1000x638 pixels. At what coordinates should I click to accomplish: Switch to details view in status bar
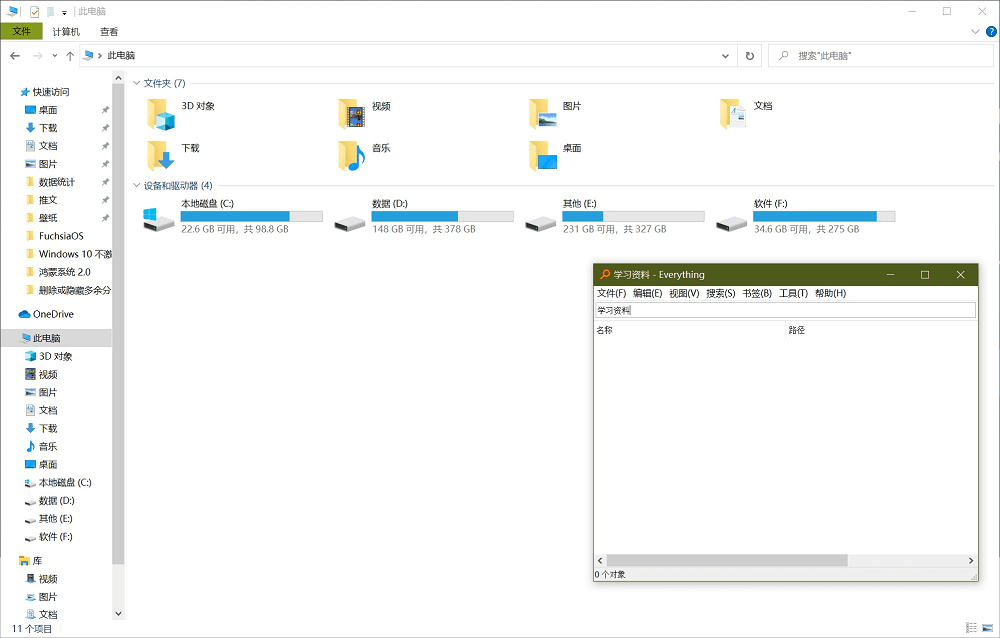tap(971, 627)
